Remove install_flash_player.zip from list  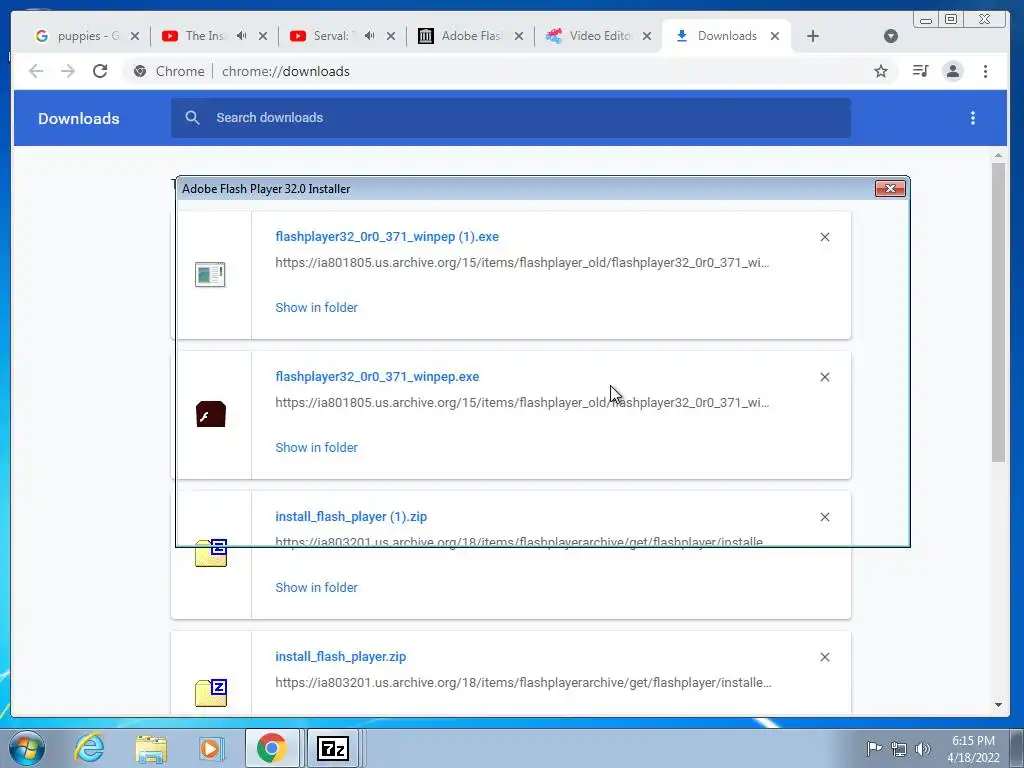(x=825, y=657)
